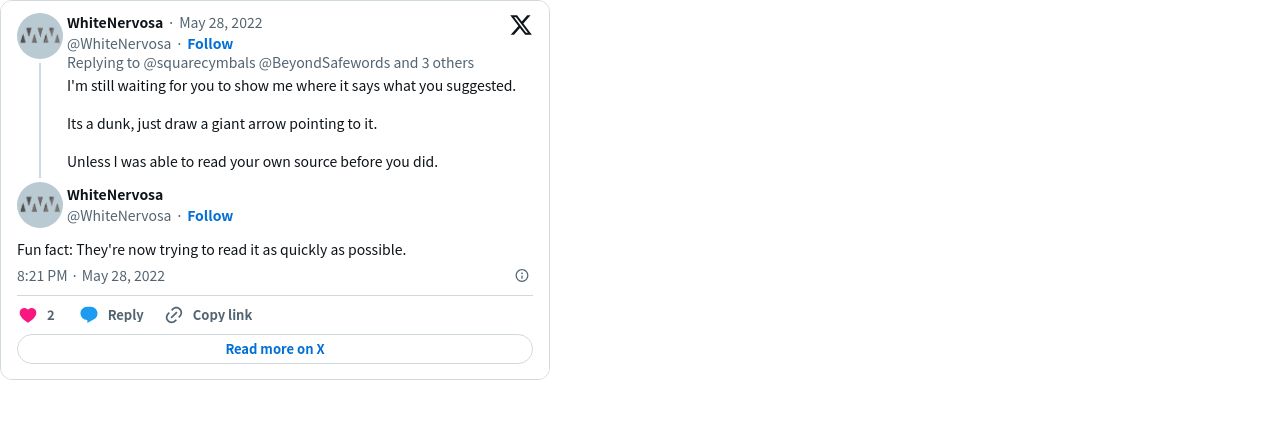Follow WhiteNervosa from the parent tweet

[210, 44]
